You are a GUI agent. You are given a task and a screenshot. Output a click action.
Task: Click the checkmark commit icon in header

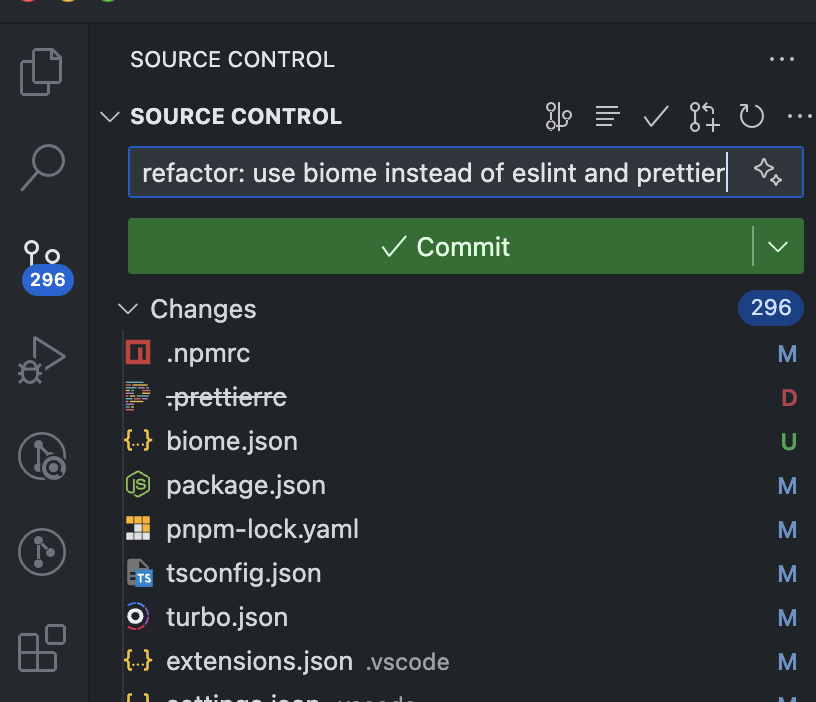(656, 117)
